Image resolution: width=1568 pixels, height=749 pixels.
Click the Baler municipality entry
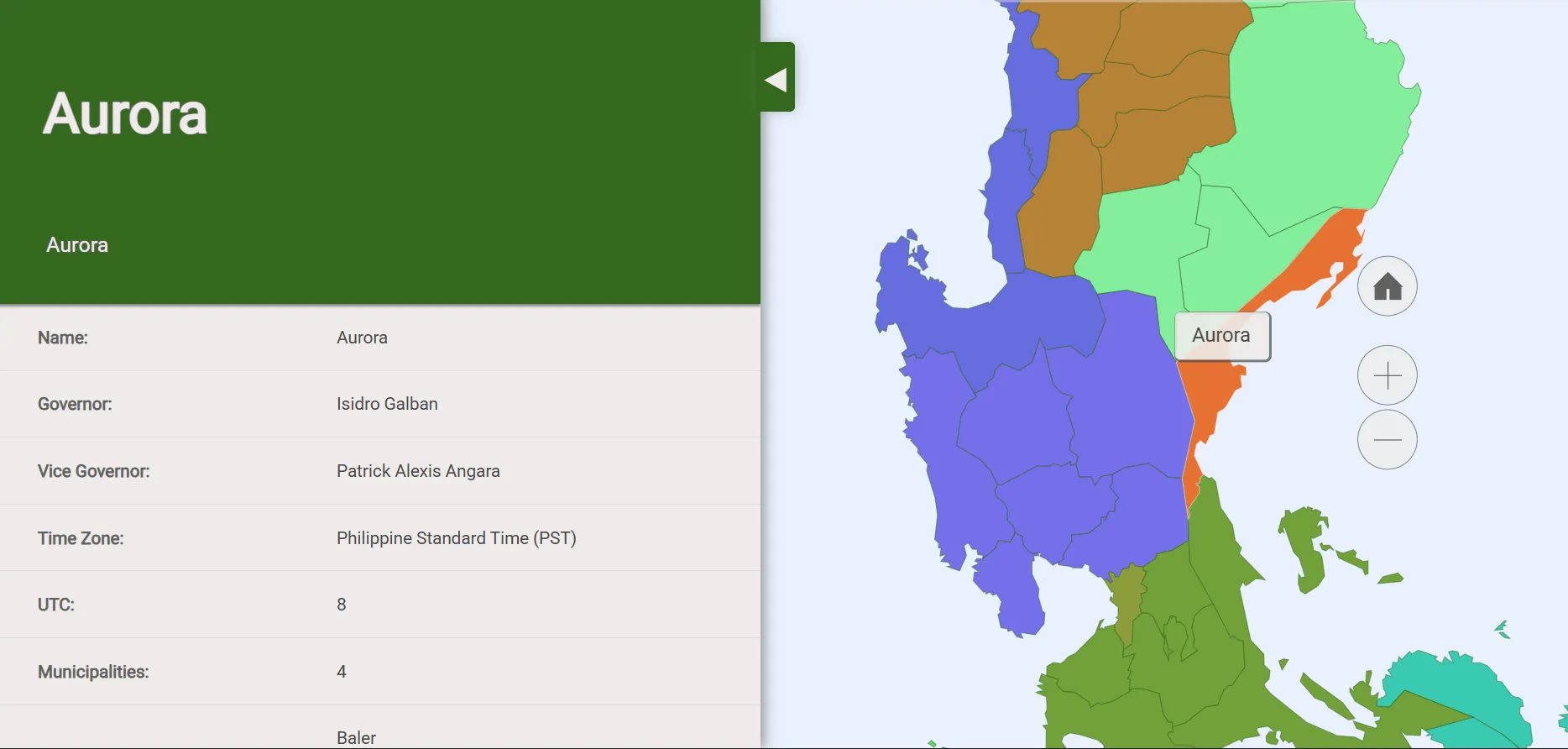356,737
